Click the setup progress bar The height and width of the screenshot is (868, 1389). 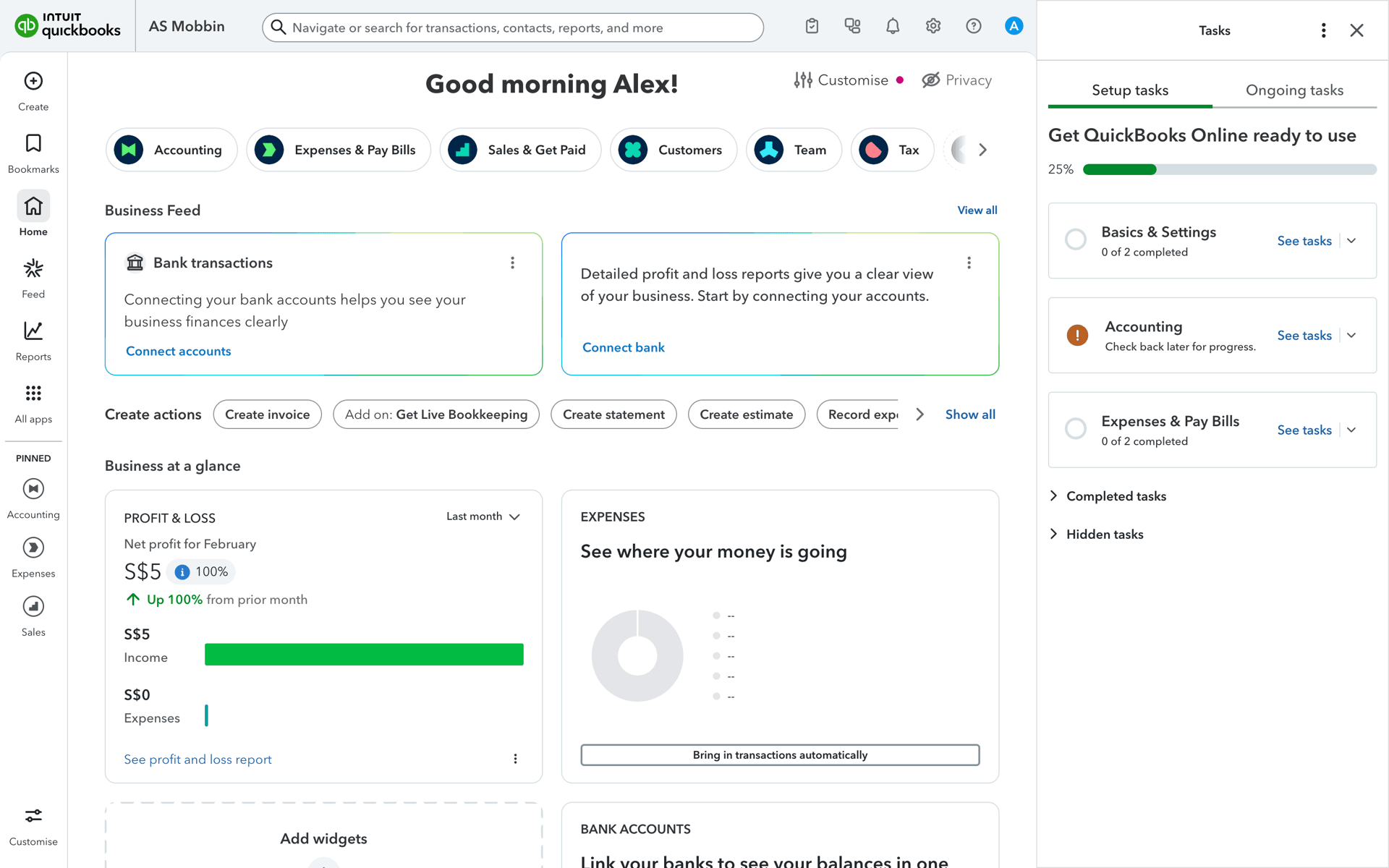coord(1229,169)
